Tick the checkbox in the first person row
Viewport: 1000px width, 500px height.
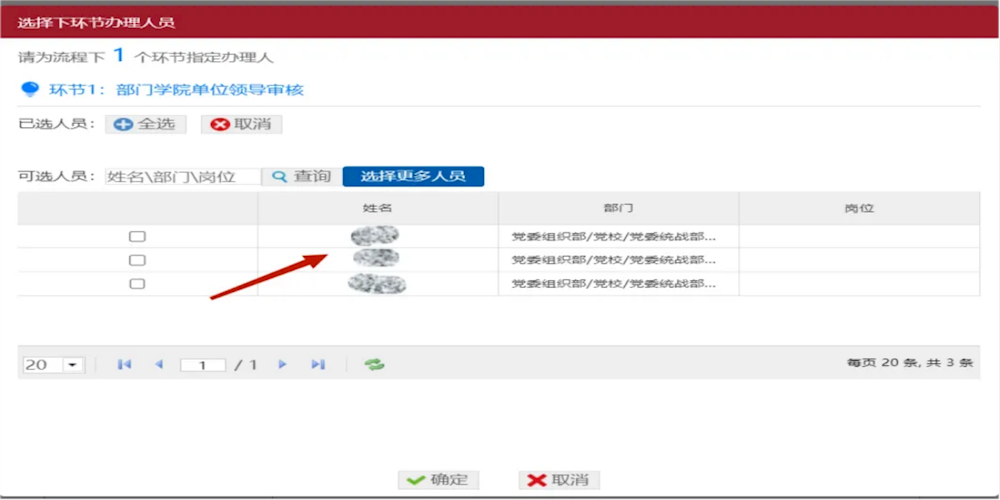(137, 237)
